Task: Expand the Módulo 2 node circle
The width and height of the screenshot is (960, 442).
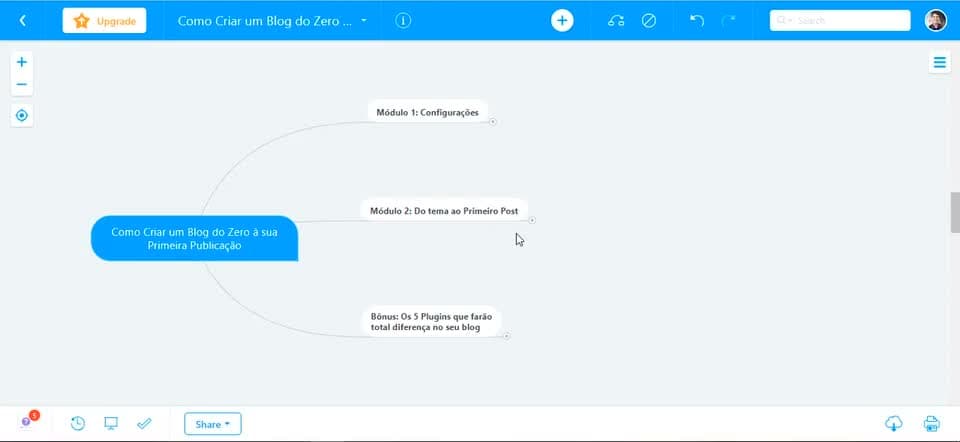Action: click(x=532, y=220)
